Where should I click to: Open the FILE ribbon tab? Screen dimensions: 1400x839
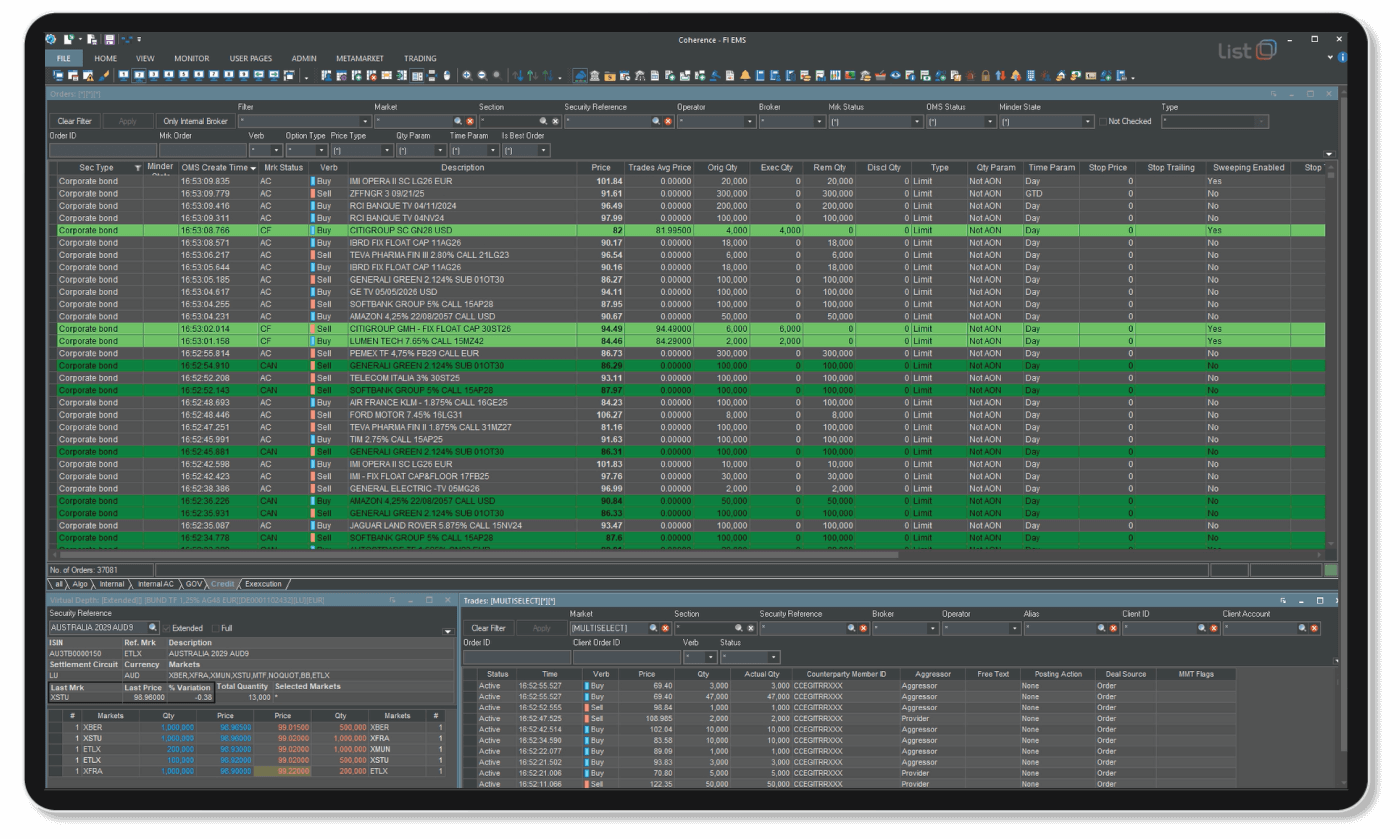click(x=63, y=59)
